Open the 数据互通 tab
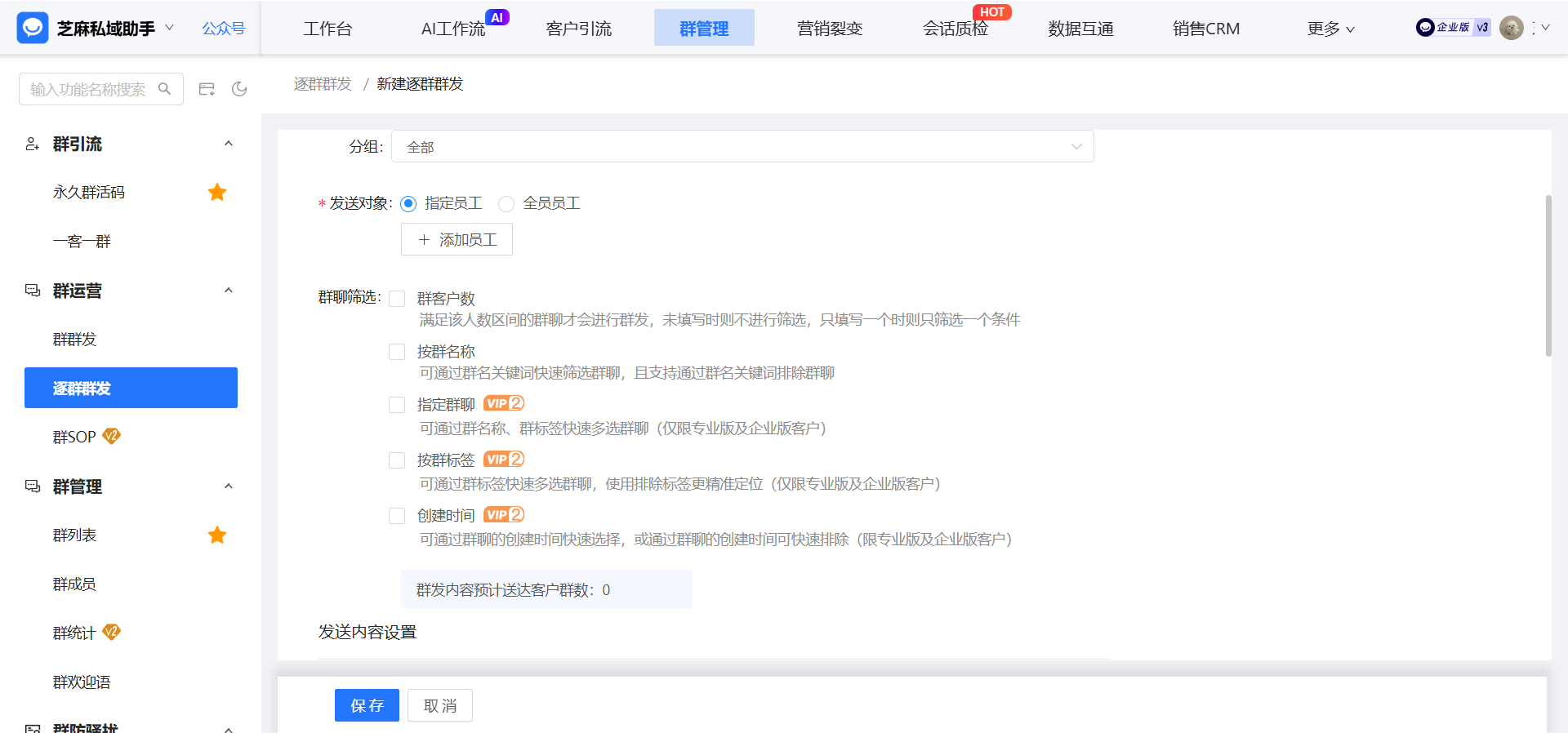 (x=1080, y=29)
